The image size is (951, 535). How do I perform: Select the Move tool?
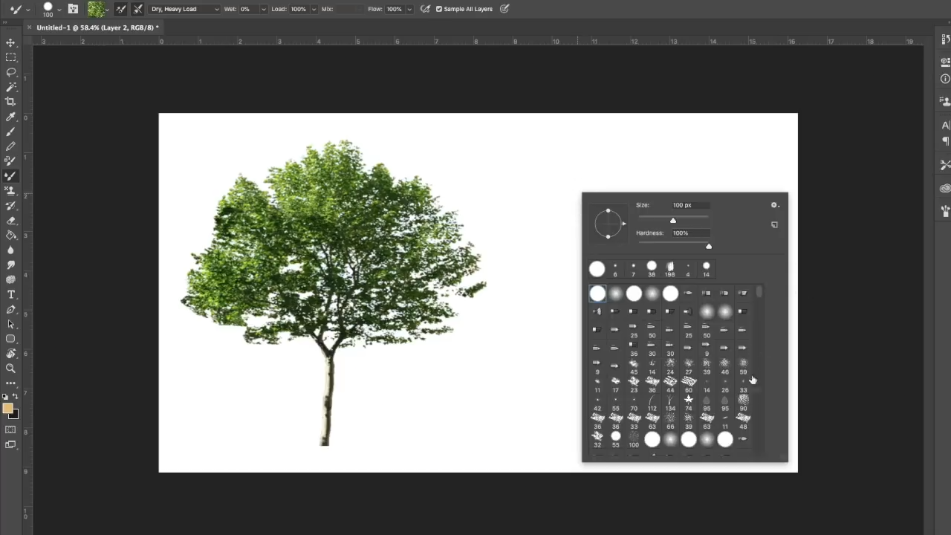point(11,43)
